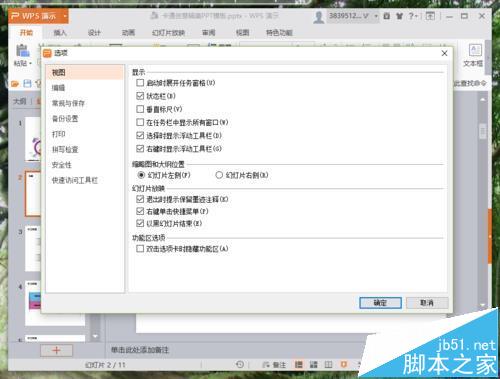Click the 粘贴 paste icon in ribbon
500x379 pixels.
pyautogui.click(x=23, y=51)
